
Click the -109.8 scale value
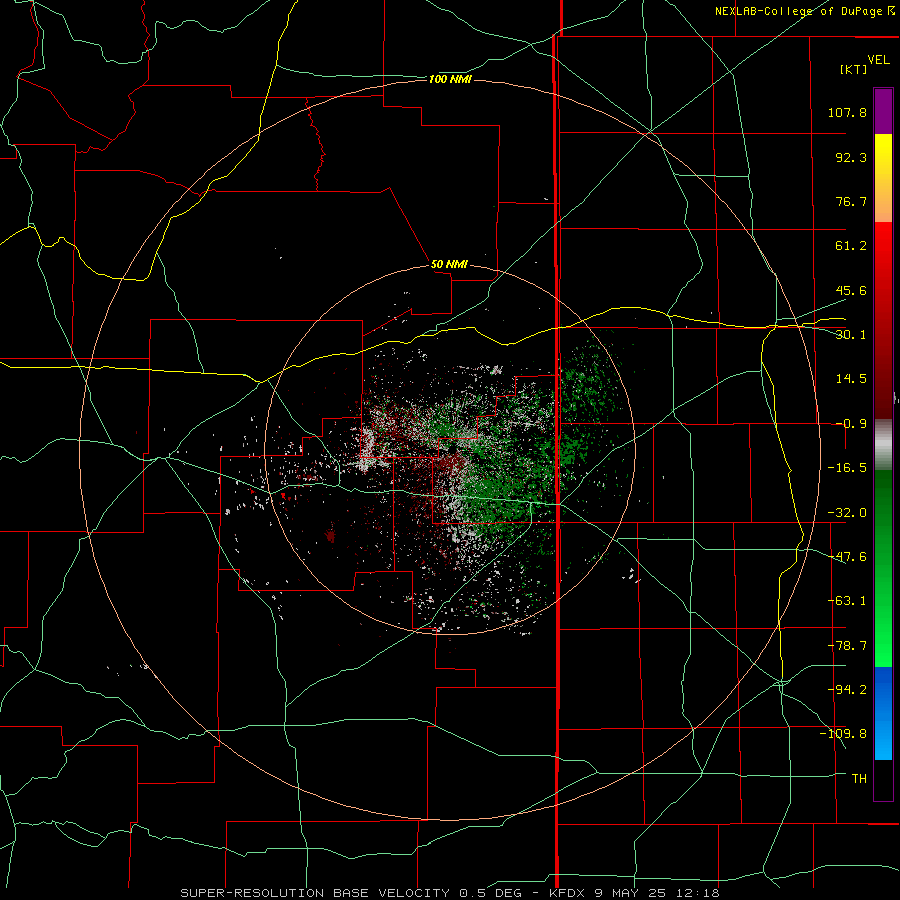point(843,734)
